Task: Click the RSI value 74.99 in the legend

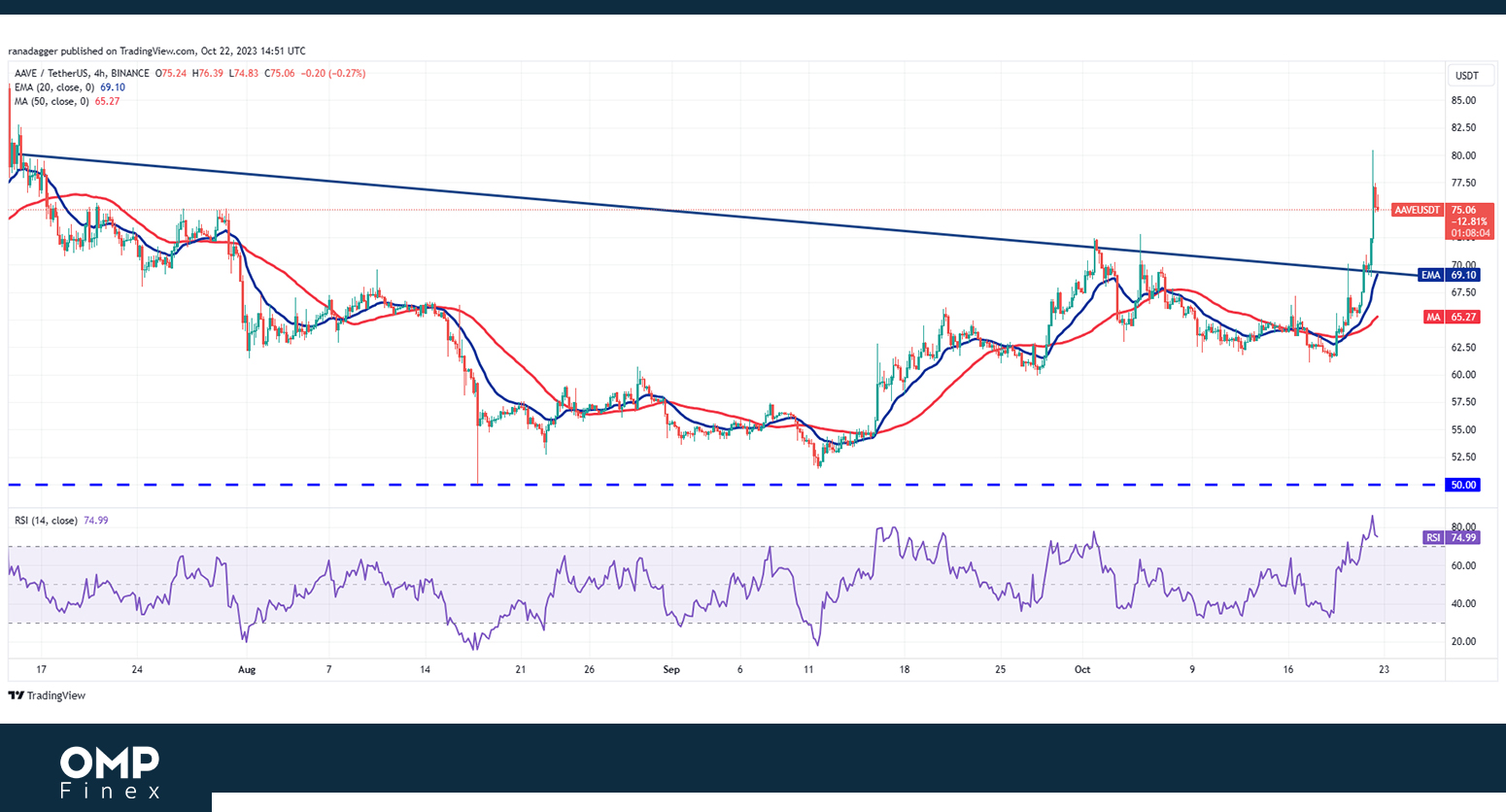Action: pyautogui.click(x=96, y=521)
